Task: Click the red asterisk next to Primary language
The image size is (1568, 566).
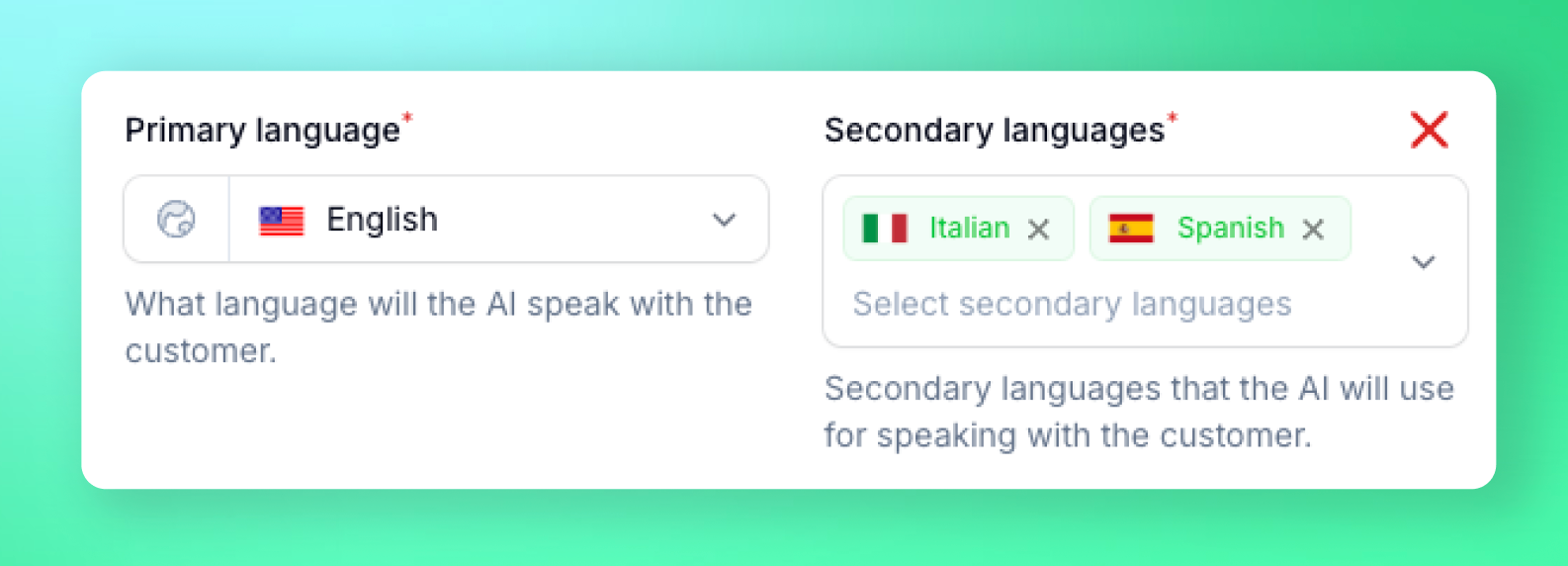Action: click(x=406, y=119)
